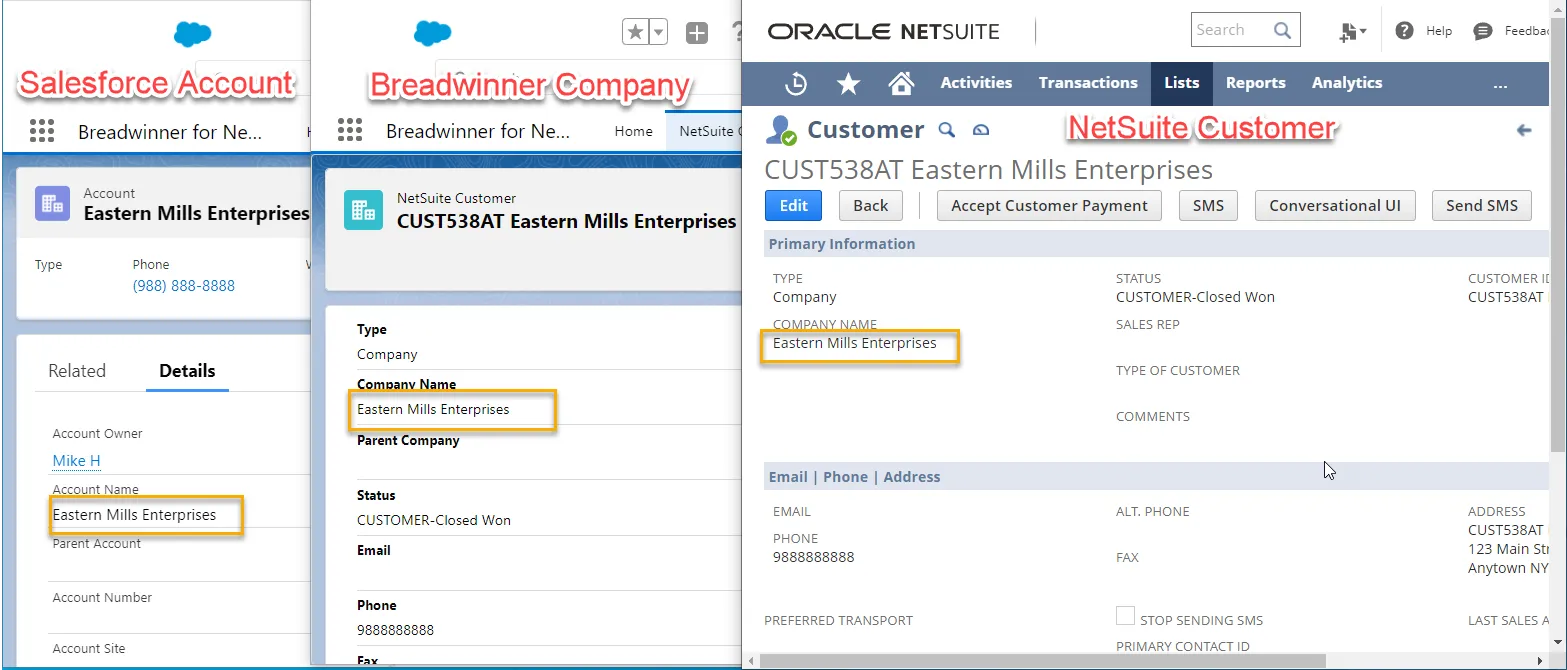The width and height of the screenshot is (1567, 670).
Task: Open the NetSuite create-new dropdown icon
Action: (1353, 32)
